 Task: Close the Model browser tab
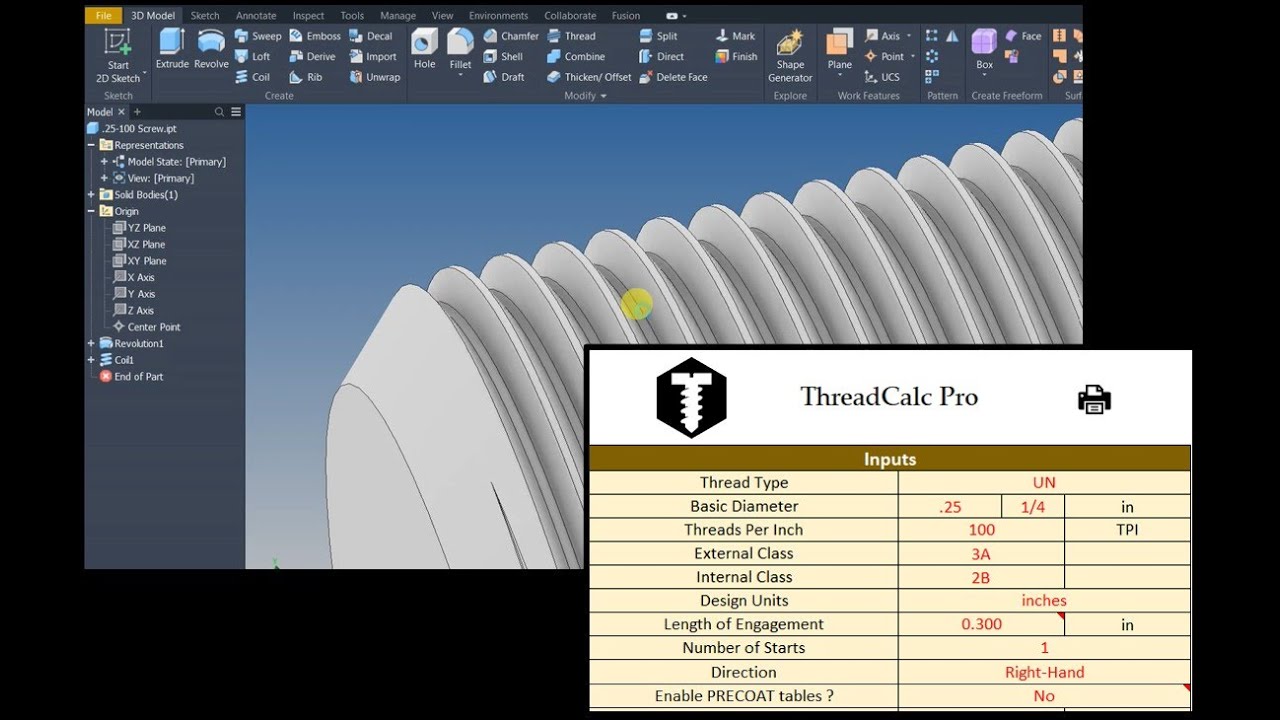click(x=121, y=112)
